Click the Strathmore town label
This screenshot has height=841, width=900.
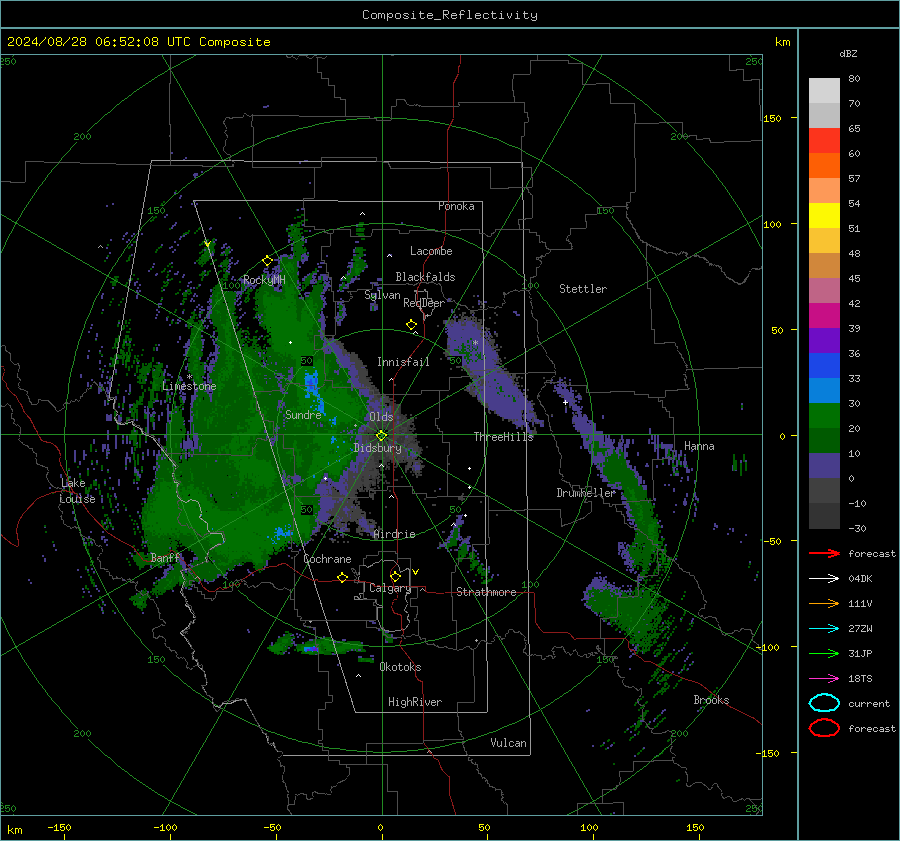486,592
